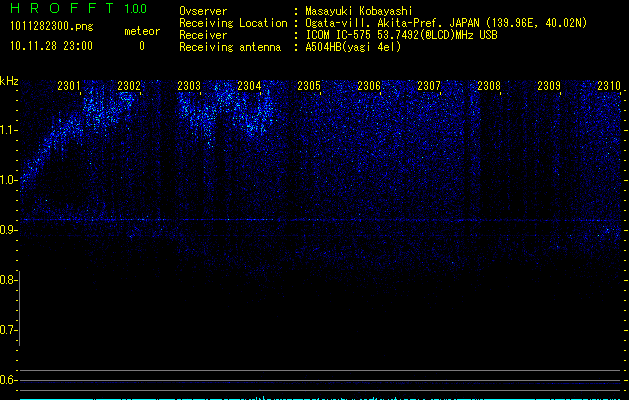This screenshot has height=400, width=629.
Task: Click the 2308 time marker
Action: click(489, 85)
